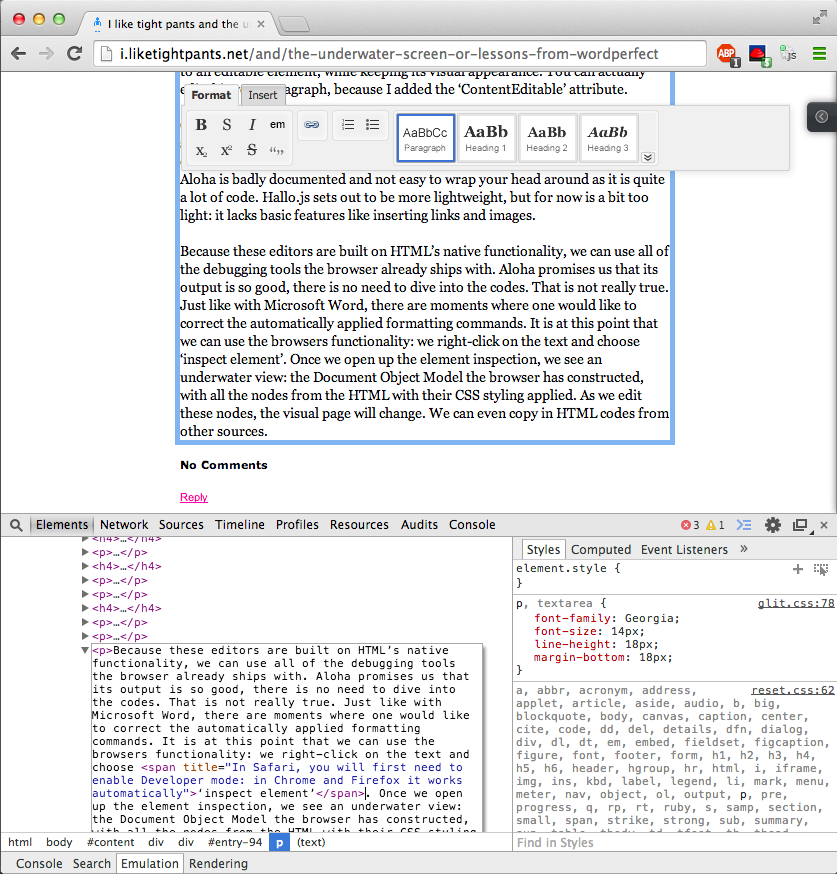Switch to the Computed sidebar tab
This screenshot has width=837, height=874.
coord(601,550)
